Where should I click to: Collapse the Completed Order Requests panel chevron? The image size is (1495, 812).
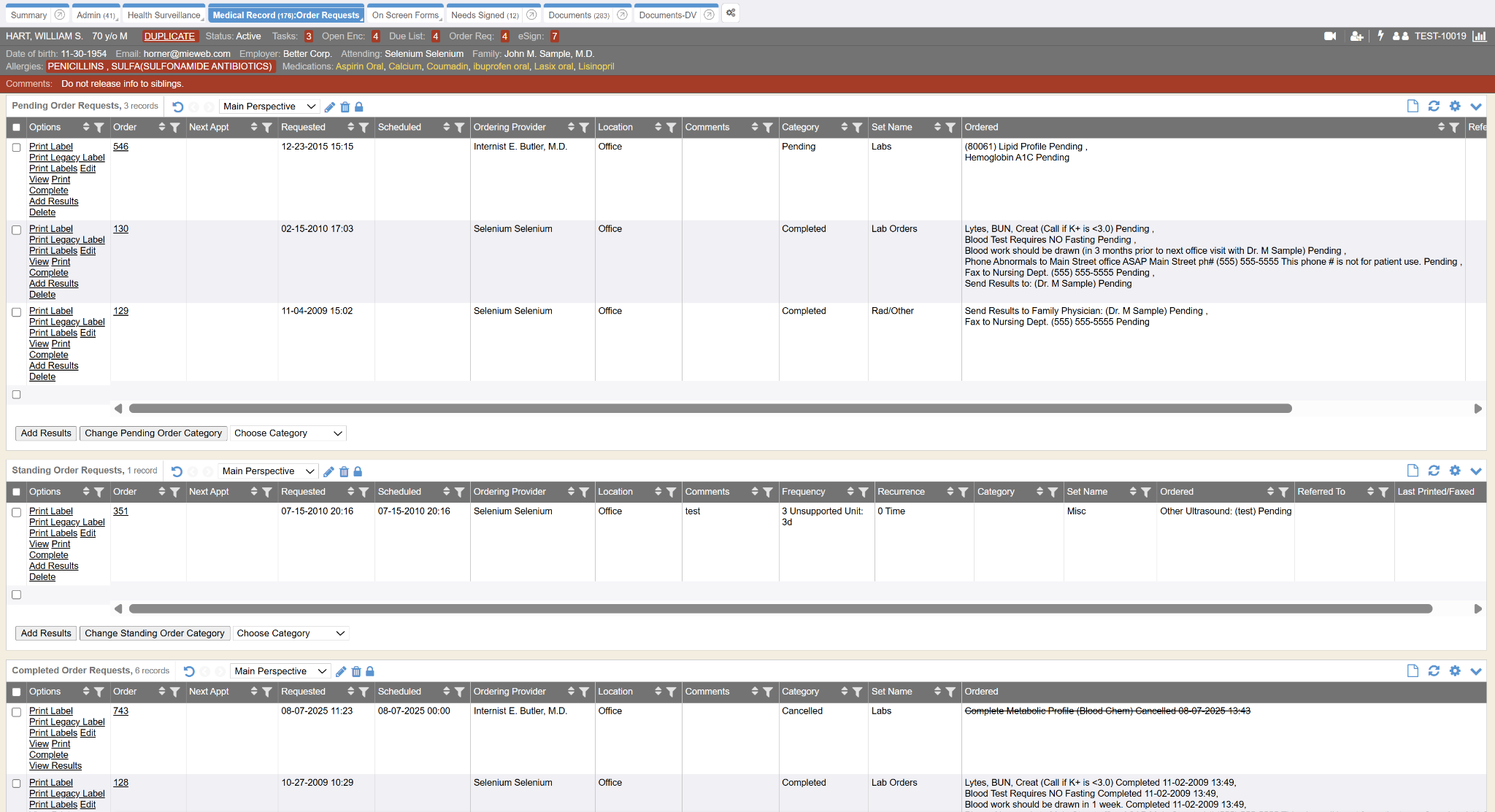coord(1476,671)
